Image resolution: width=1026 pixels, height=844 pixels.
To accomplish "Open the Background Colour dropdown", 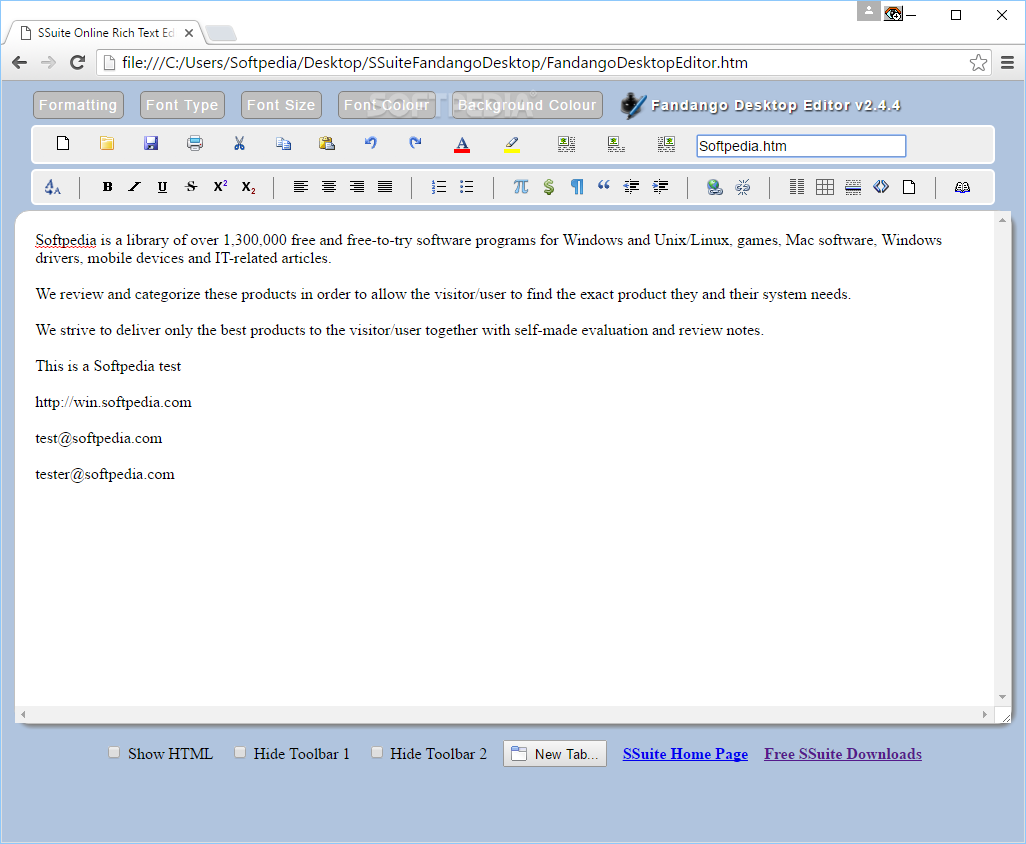I will [x=527, y=105].
